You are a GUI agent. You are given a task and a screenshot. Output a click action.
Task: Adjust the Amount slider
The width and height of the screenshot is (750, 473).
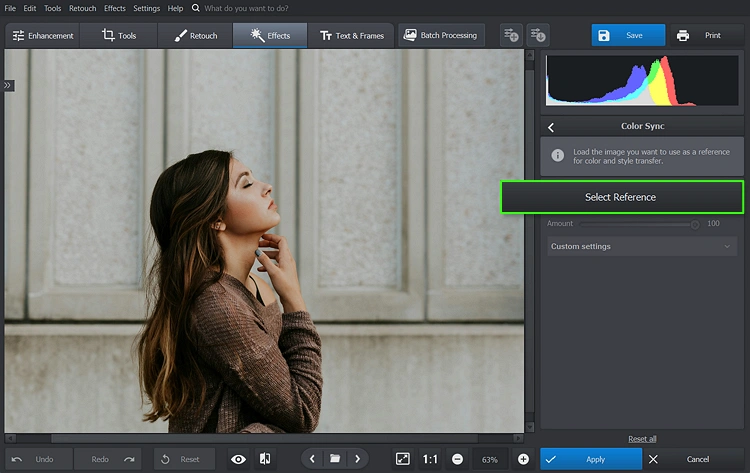pyautogui.click(x=640, y=224)
